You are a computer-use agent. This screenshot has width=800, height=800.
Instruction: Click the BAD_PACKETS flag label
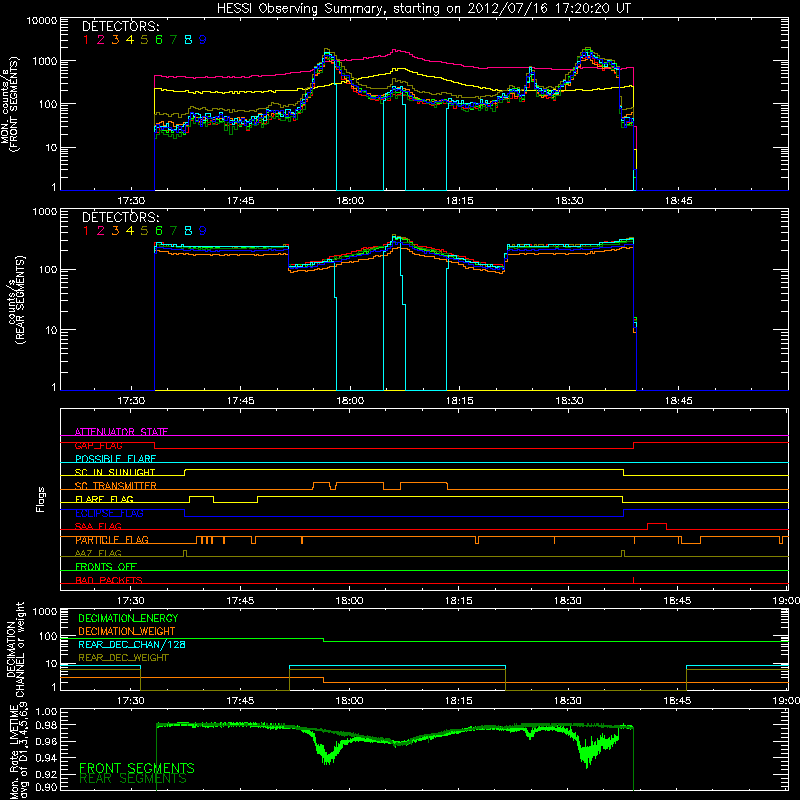point(109,580)
